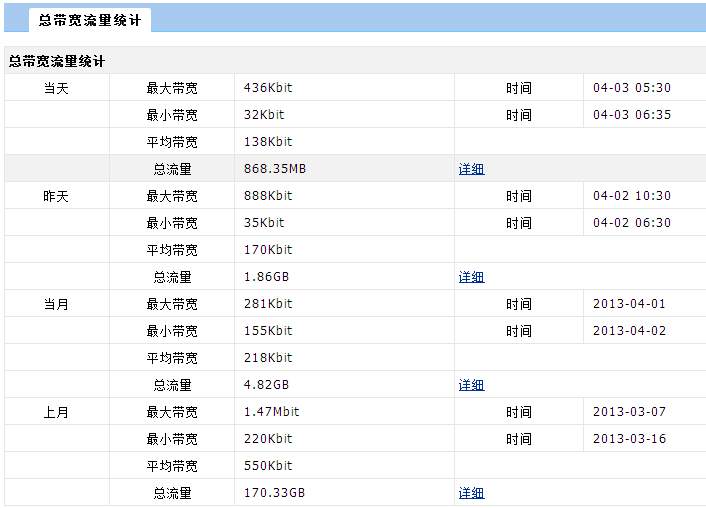
Task: Open 详细 link for last month's 170.33GB
Action: 471,493
